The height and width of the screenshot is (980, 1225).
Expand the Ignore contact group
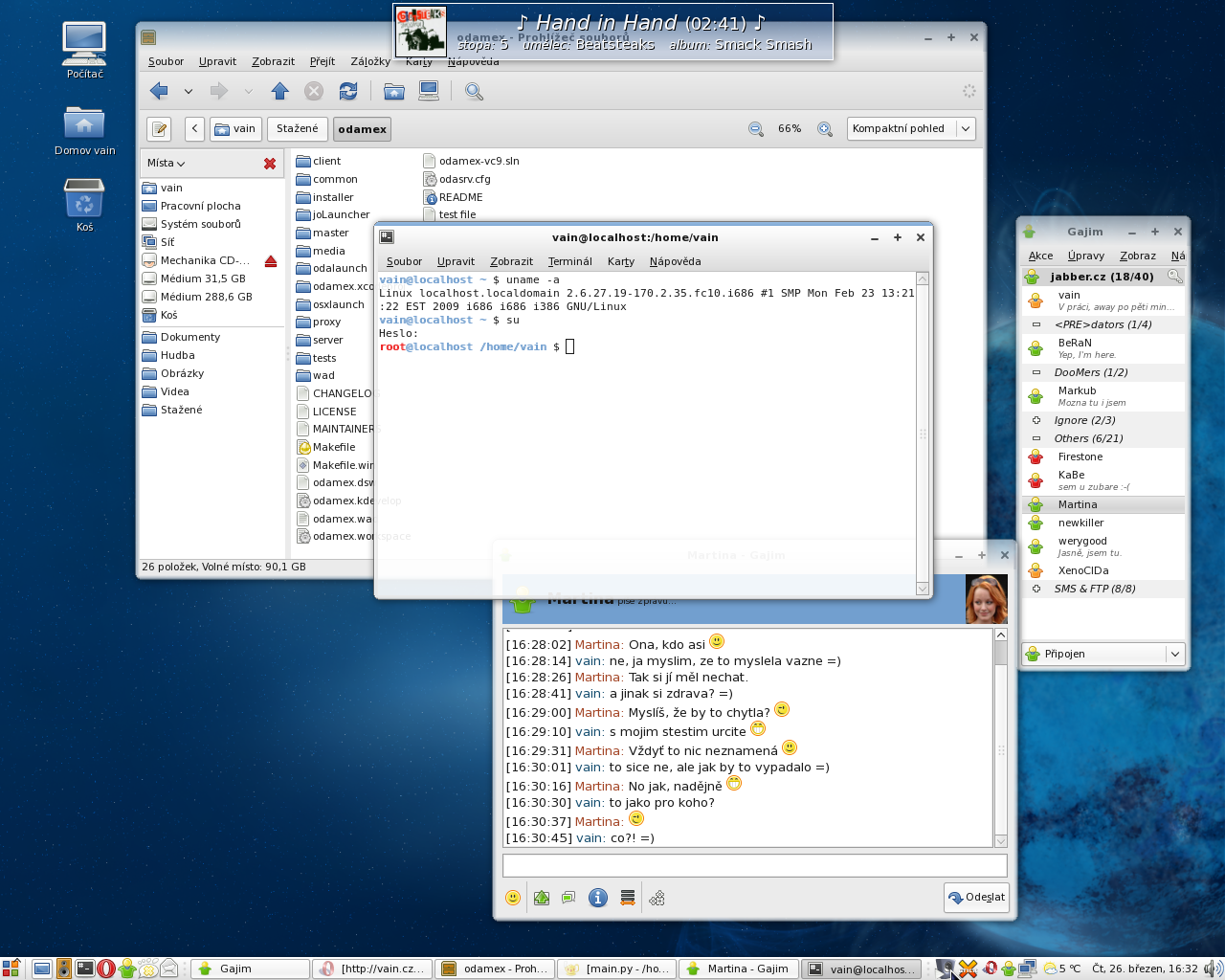[x=1036, y=420]
